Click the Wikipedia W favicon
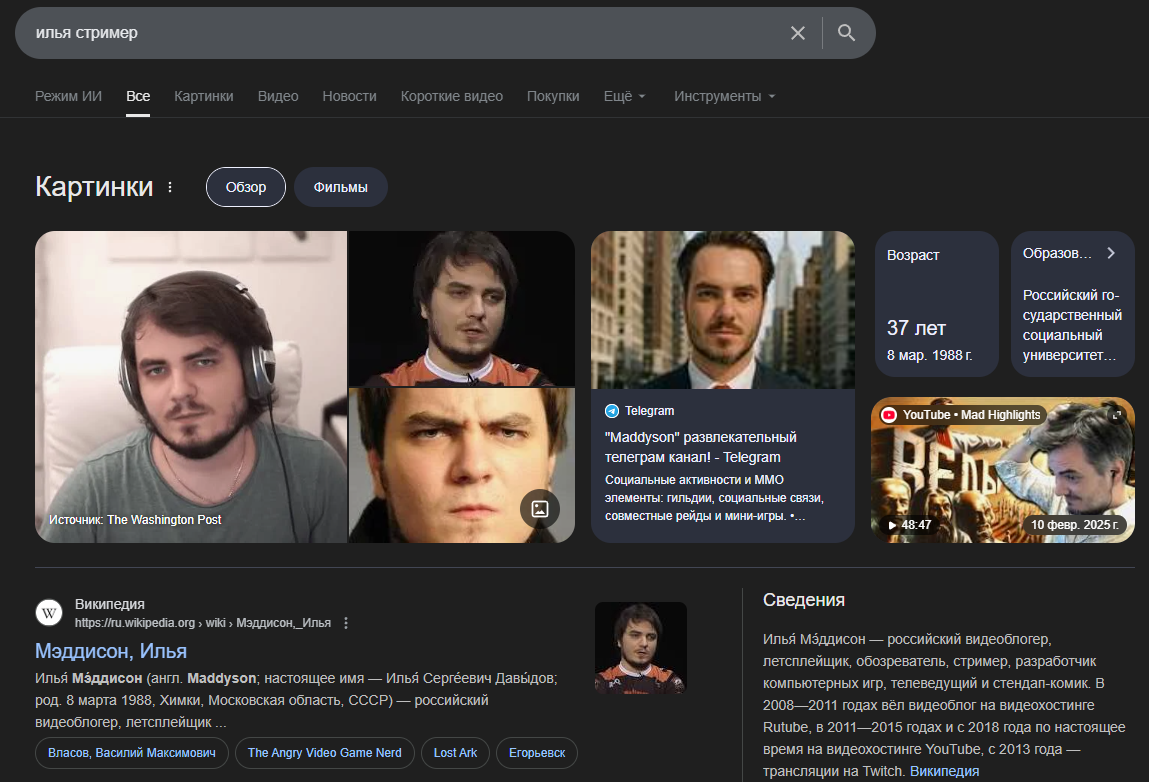Viewport: 1149px width, 782px height. [49, 613]
